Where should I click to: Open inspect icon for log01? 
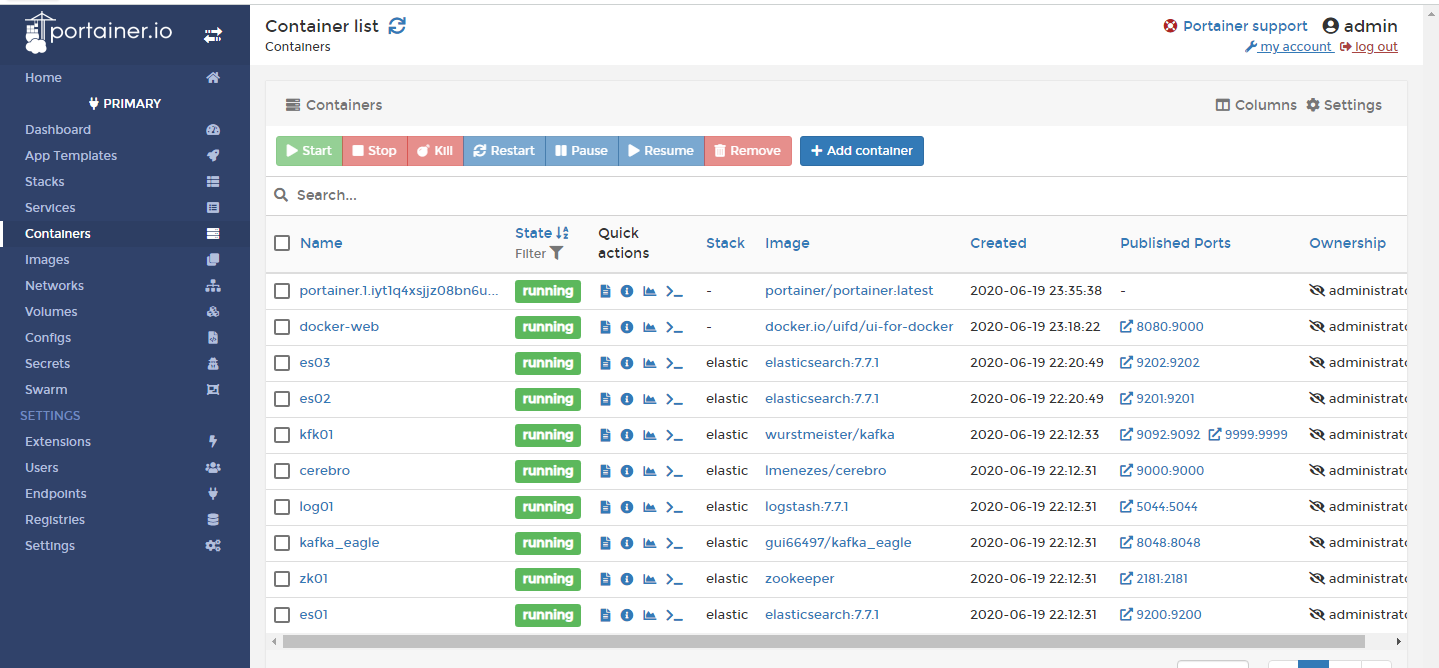click(627, 507)
